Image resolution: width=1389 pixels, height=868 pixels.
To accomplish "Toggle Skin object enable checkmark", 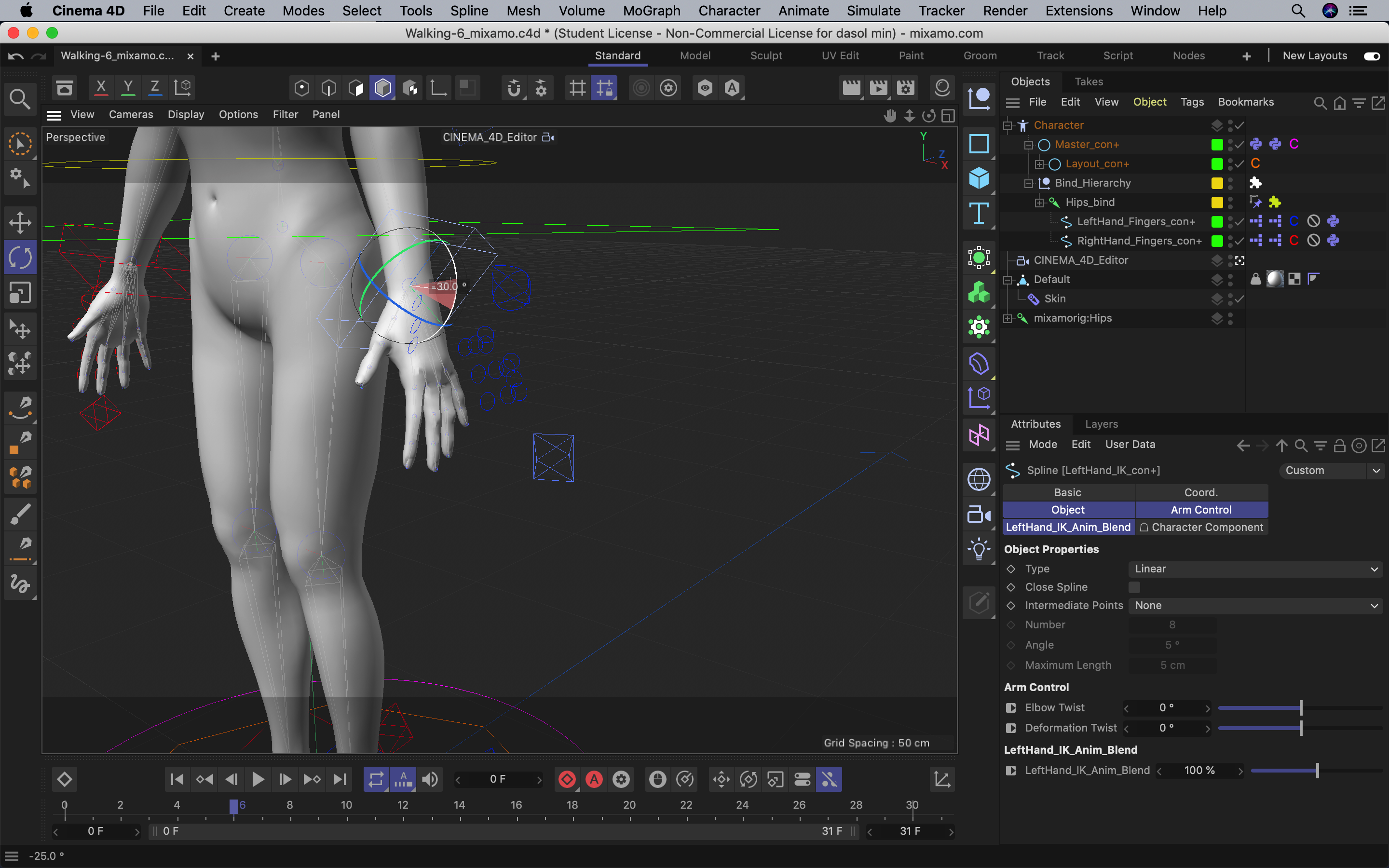I will coord(1240,298).
